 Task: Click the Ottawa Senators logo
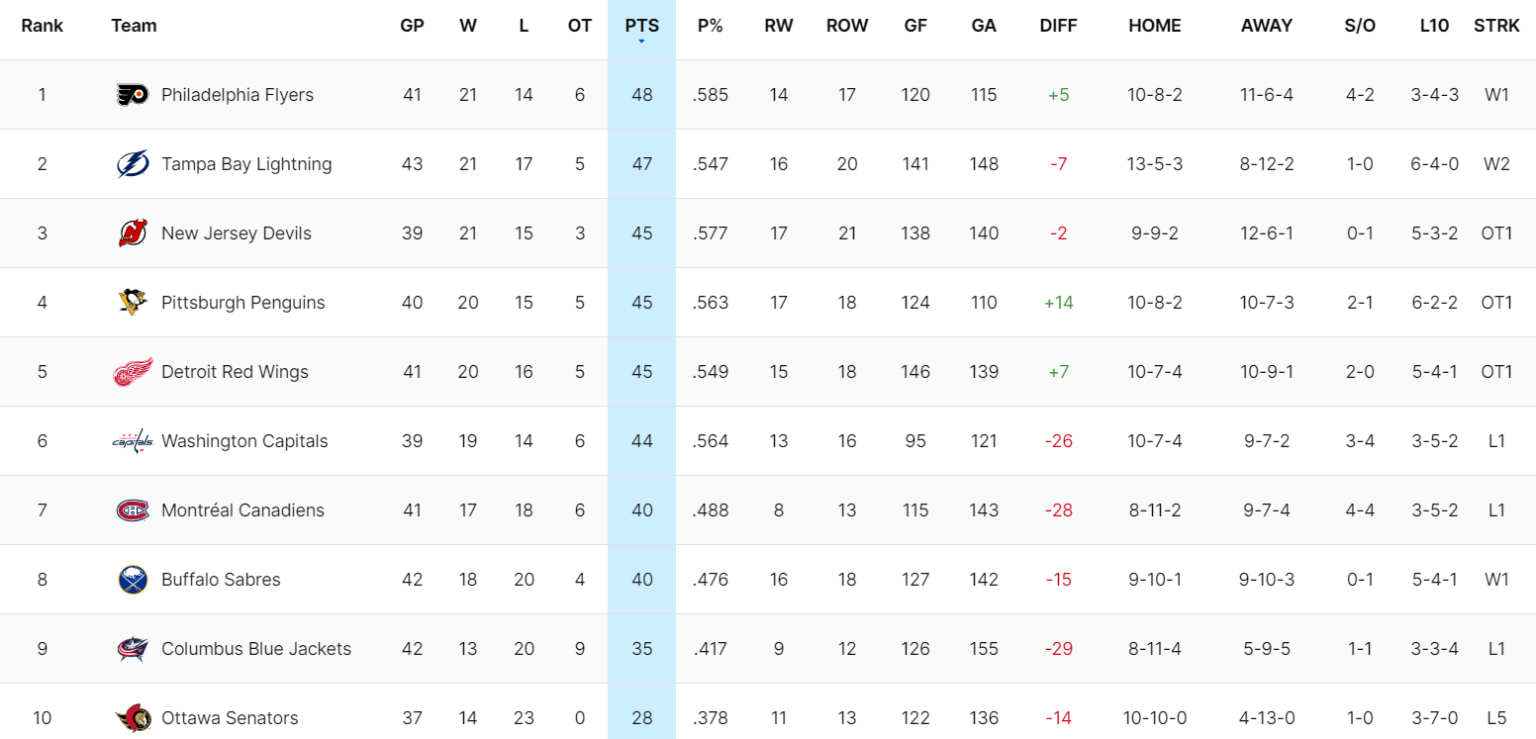pyautogui.click(x=132, y=718)
